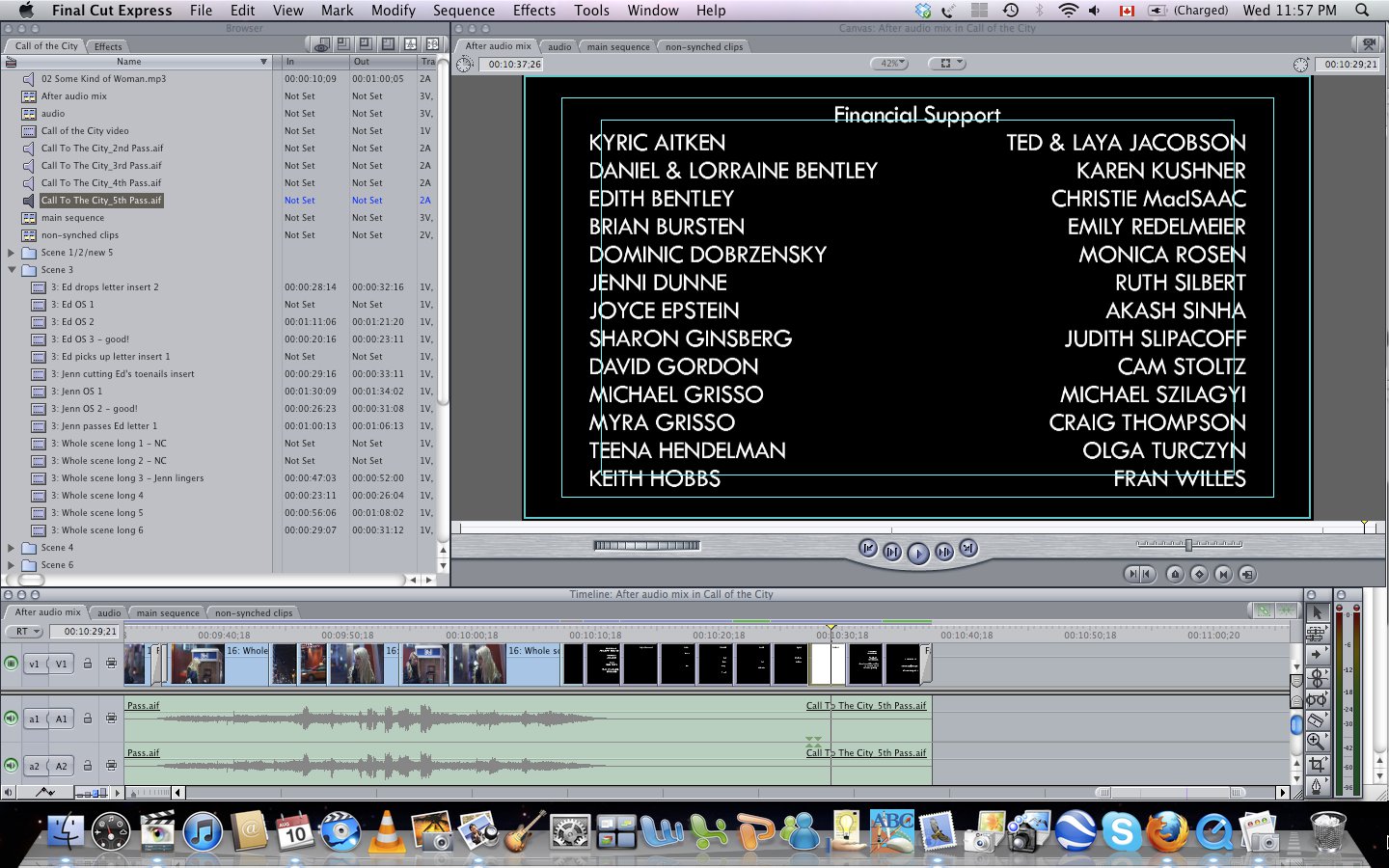This screenshot has height=868, width=1389.
Task: Select the Edit Selection tool in palette
Action: (x=1318, y=633)
